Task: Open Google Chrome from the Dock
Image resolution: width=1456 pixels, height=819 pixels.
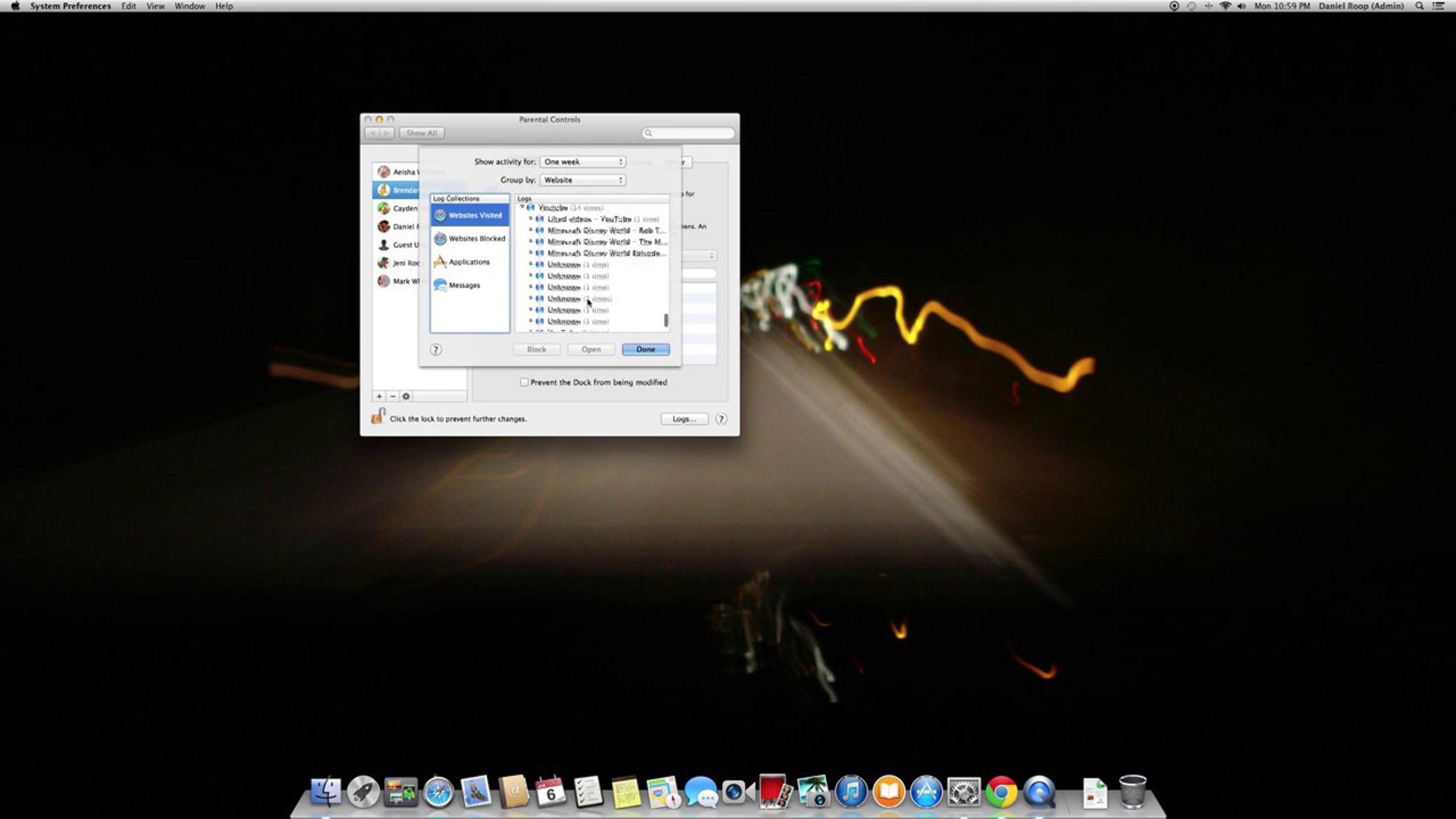Action: 1001,792
